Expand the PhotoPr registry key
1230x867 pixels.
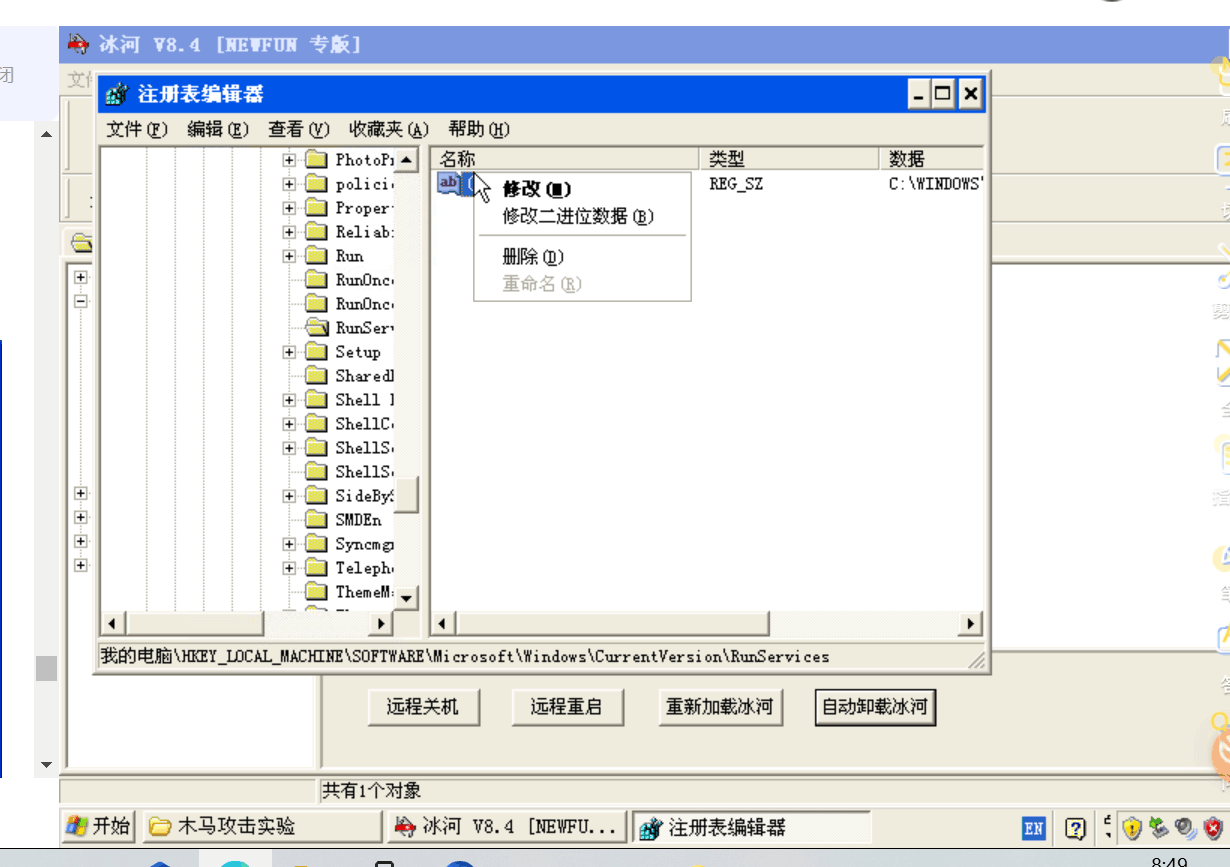pyautogui.click(x=289, y=160)
